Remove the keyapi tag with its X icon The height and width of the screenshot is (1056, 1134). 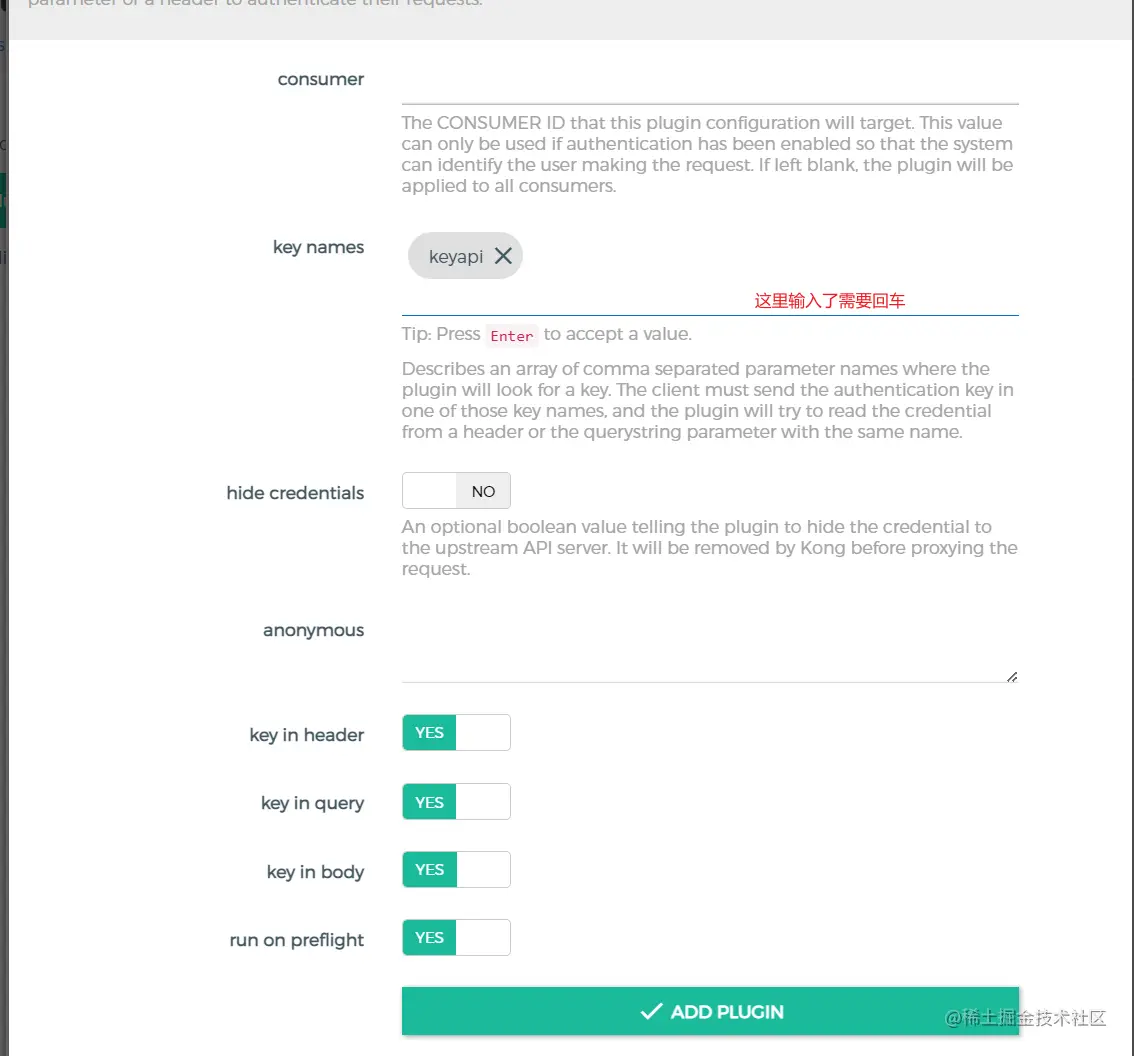[503, 256]
